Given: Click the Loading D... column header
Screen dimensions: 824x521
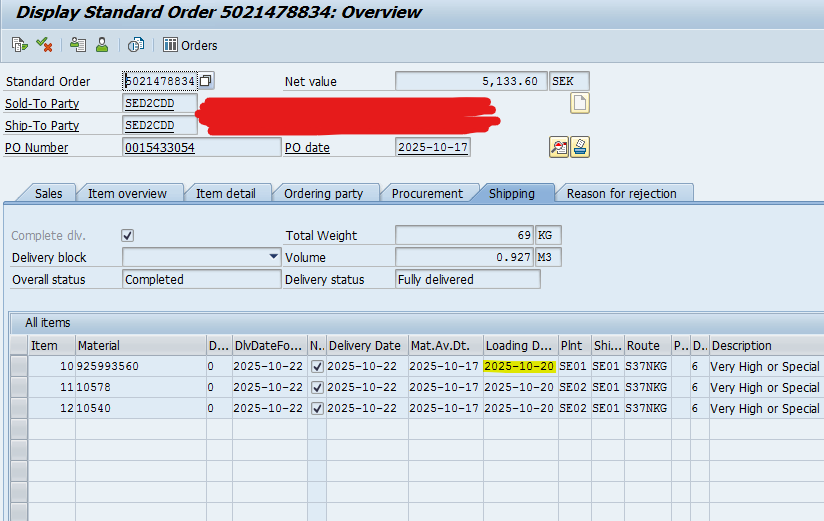Looking at the screenshot, I should [x=521, y=345].
